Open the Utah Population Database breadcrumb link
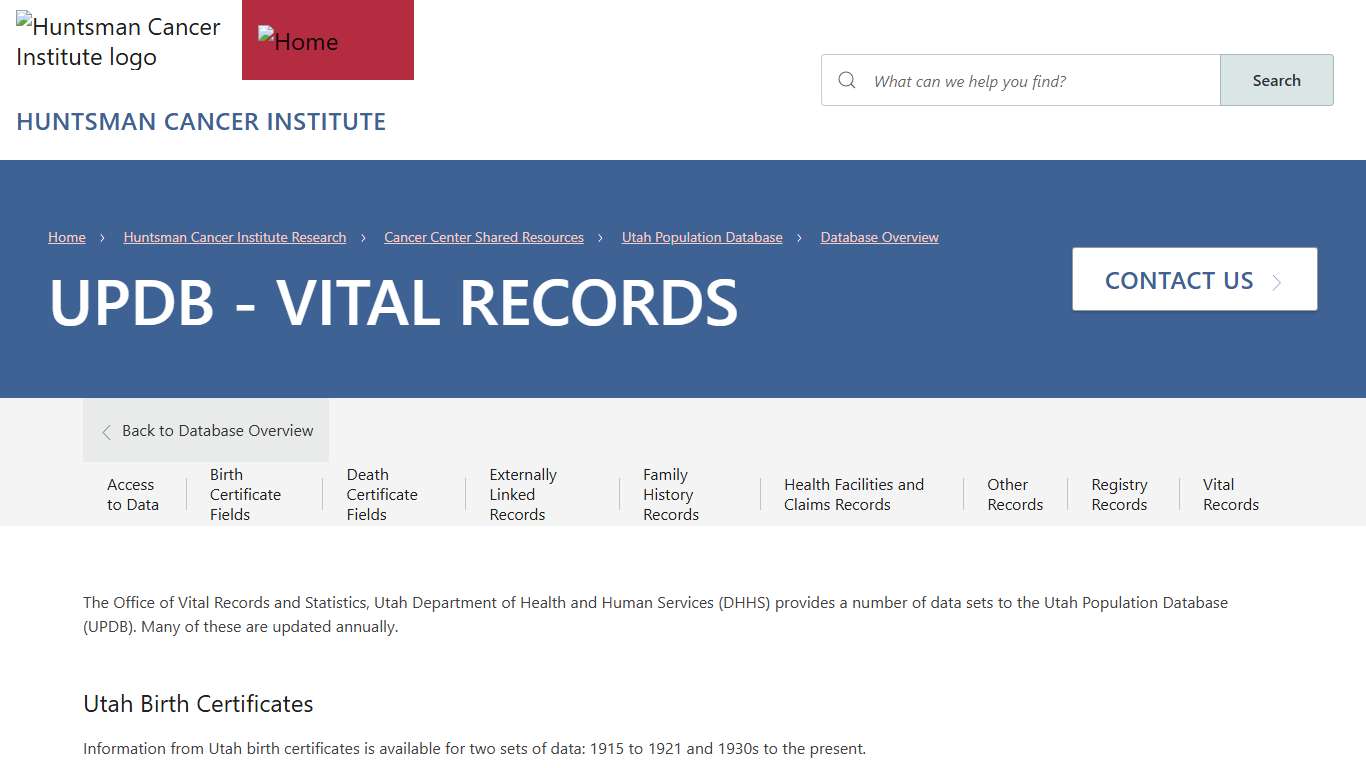 pos(702,237)
